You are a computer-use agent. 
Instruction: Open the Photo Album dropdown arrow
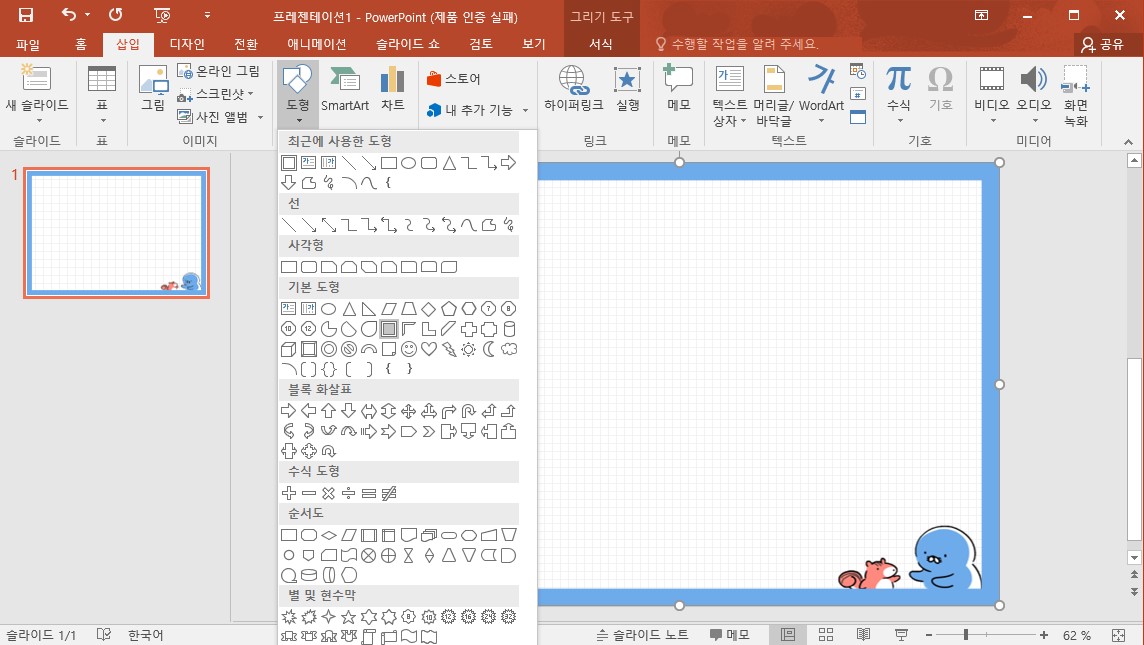click(x=260, y=117)
